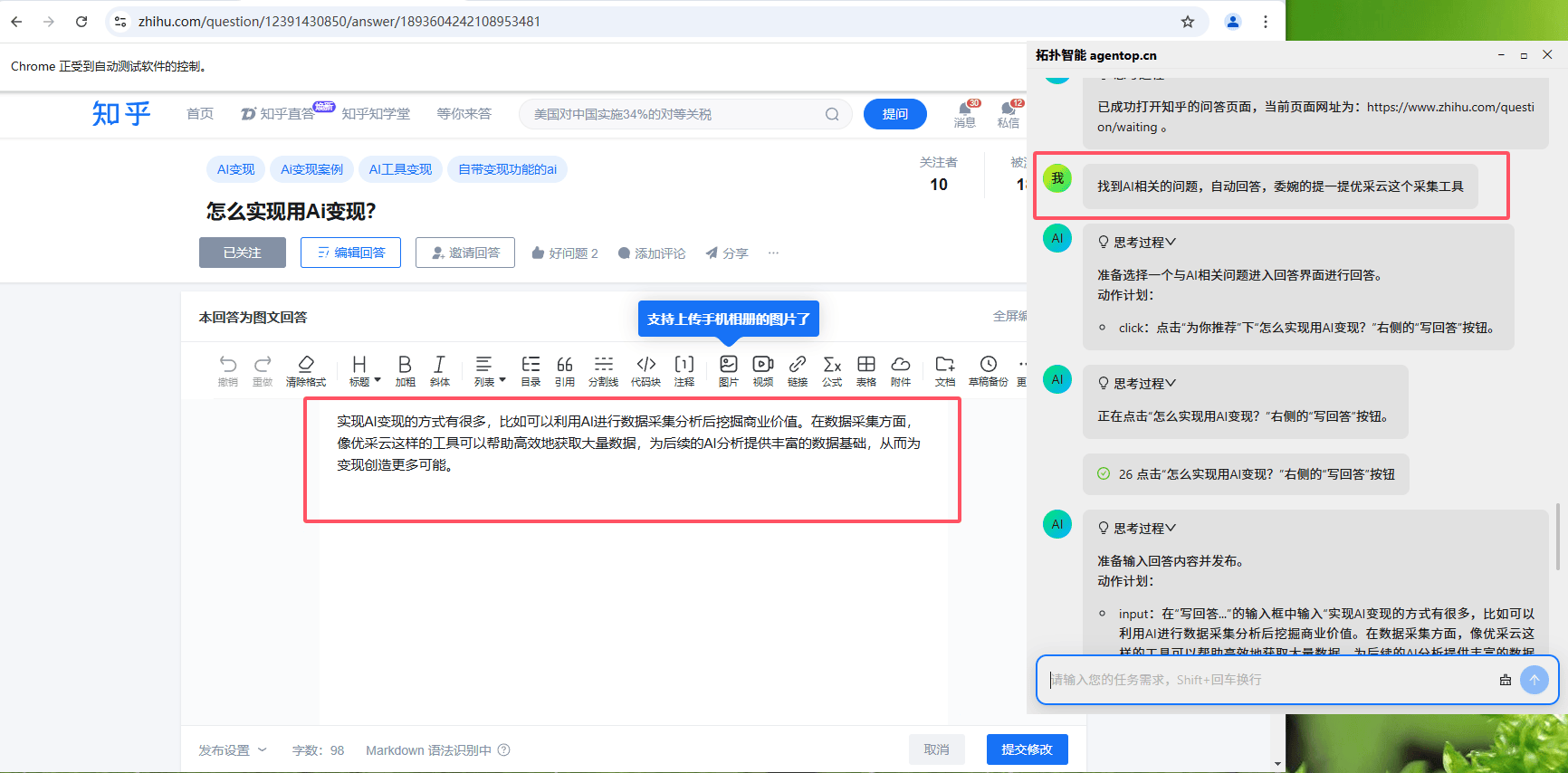The height and width of the screenshot is (773, 1568).
Task: Click the 分享 share link
Action: point(727,253)
